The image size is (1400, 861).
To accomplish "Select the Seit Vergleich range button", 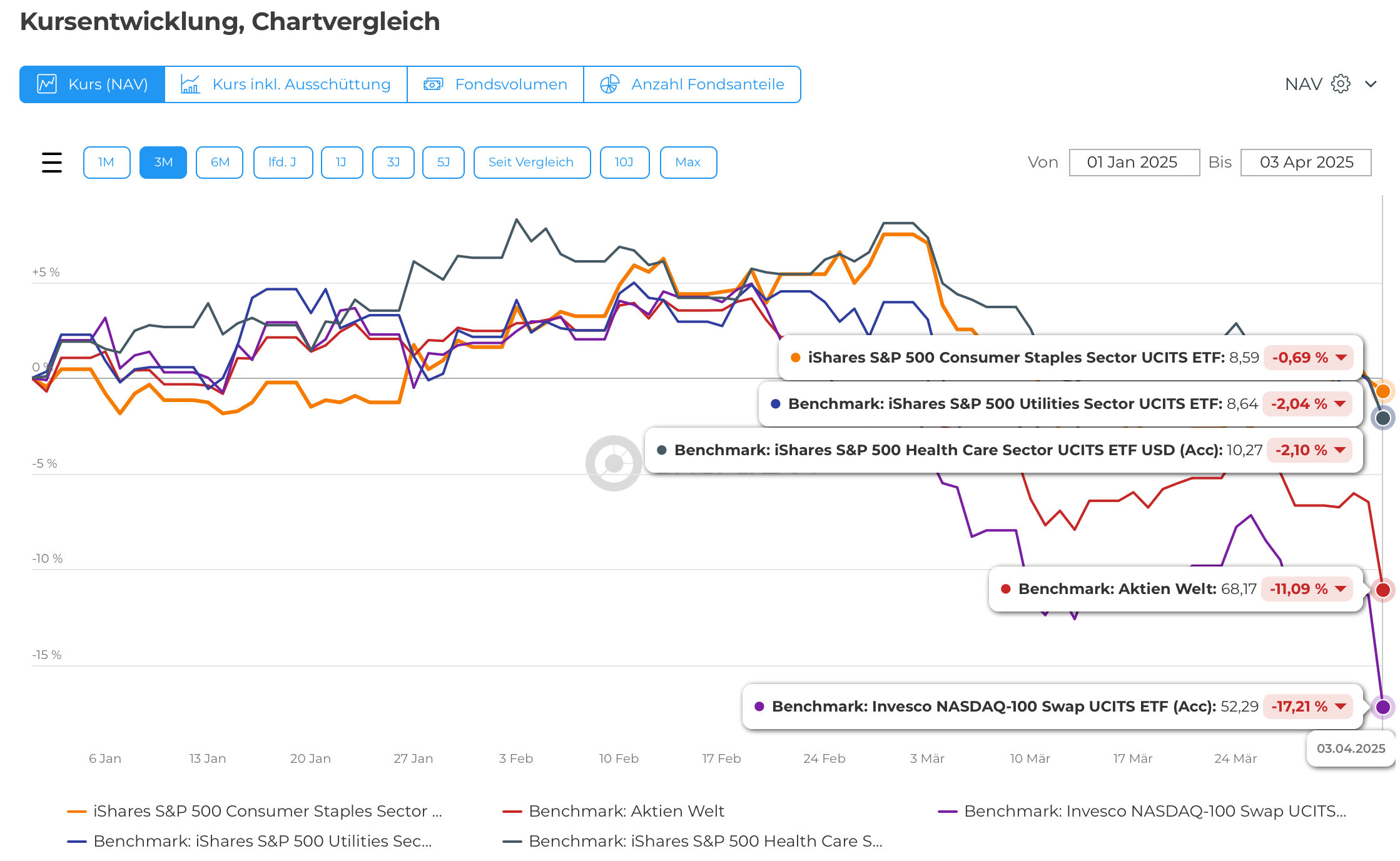I will 531,163.
